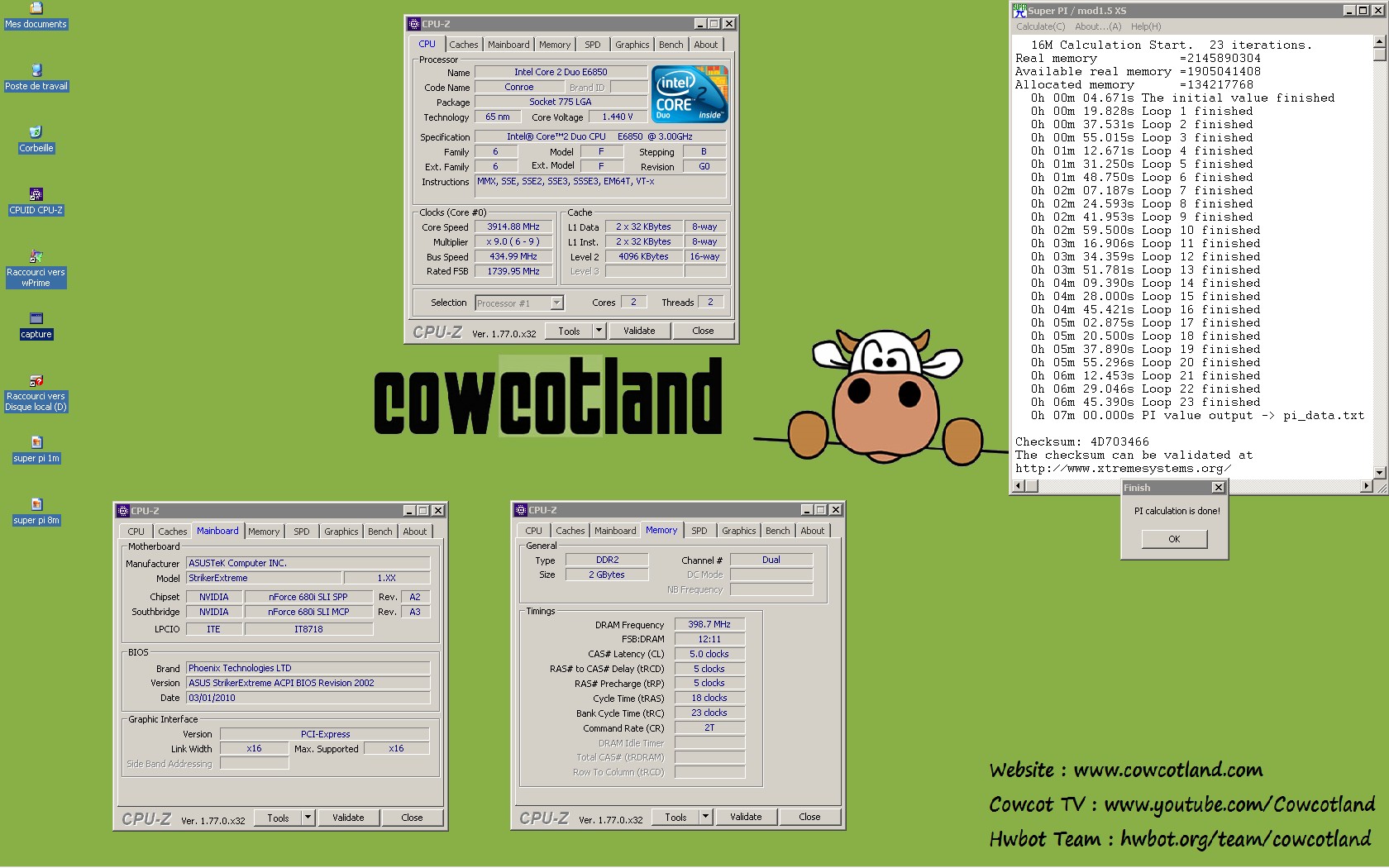Open Graphics tab in top CPU-Z window
Screen dimensions: 1389x868
pyautogui.click(x=632, y=45)
